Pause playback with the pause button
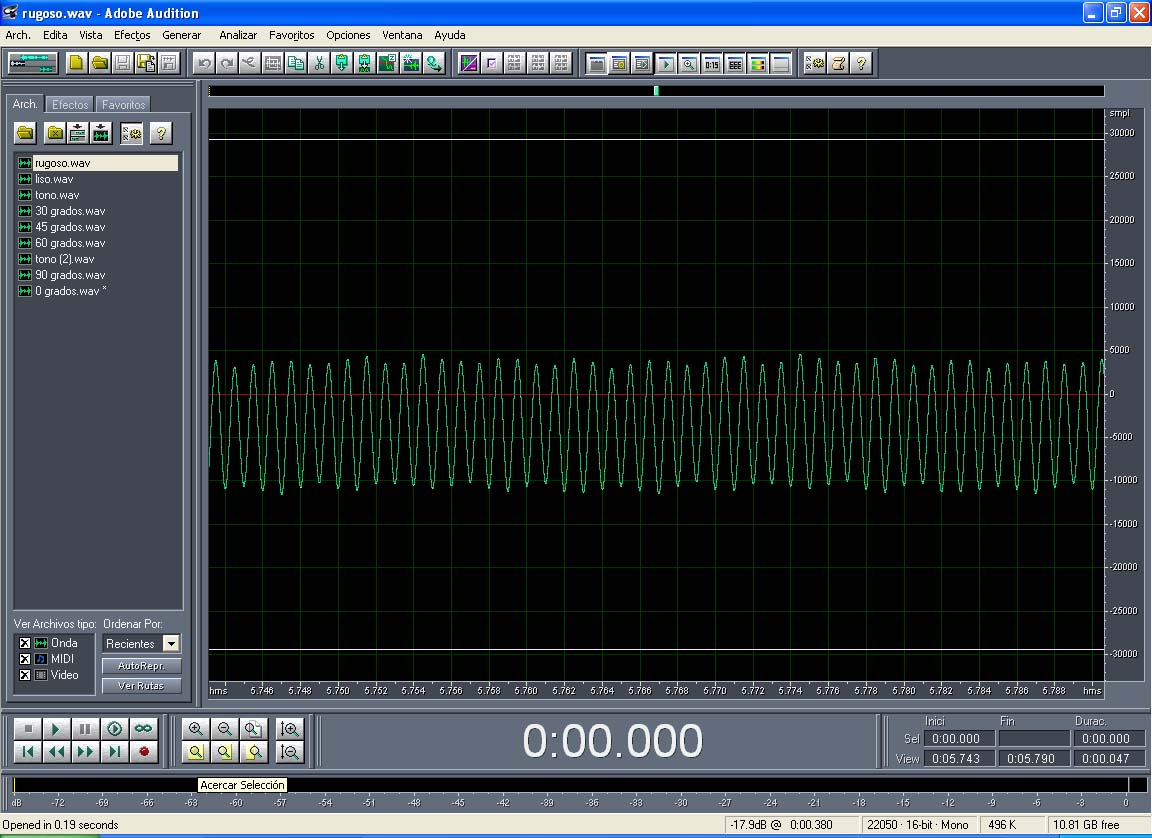This screenshot has width=1152, height=838. coord(84,729)
